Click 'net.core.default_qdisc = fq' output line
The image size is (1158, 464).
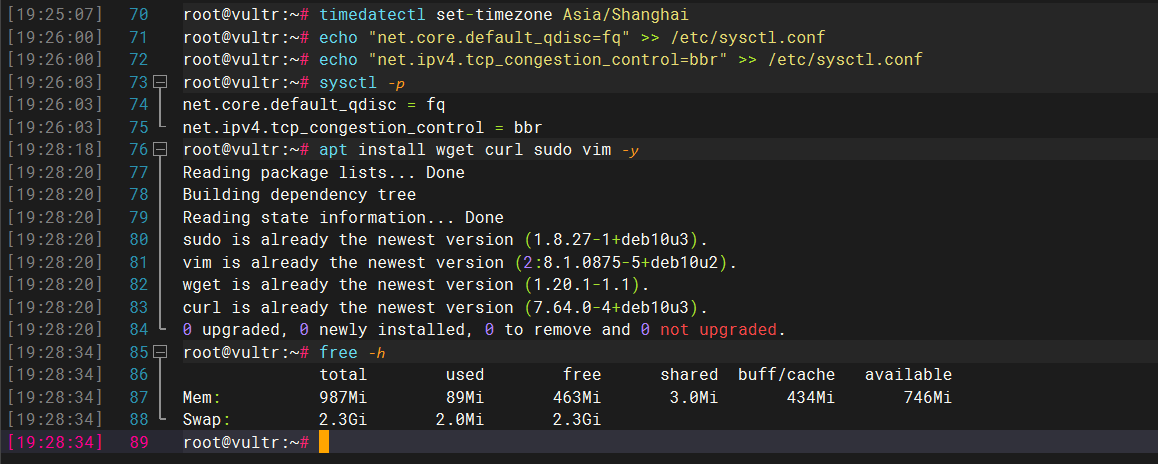314,105
